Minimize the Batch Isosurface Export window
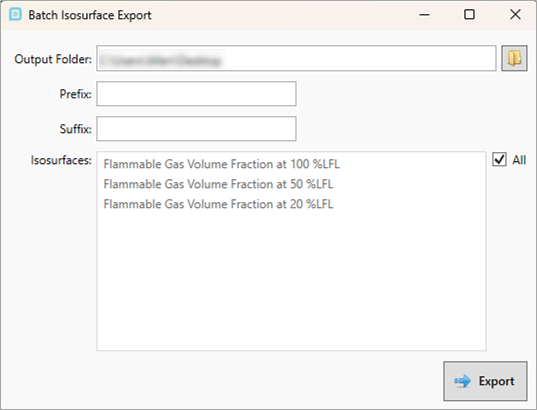The height and width of the screenshot is (410, 537). 424,15
